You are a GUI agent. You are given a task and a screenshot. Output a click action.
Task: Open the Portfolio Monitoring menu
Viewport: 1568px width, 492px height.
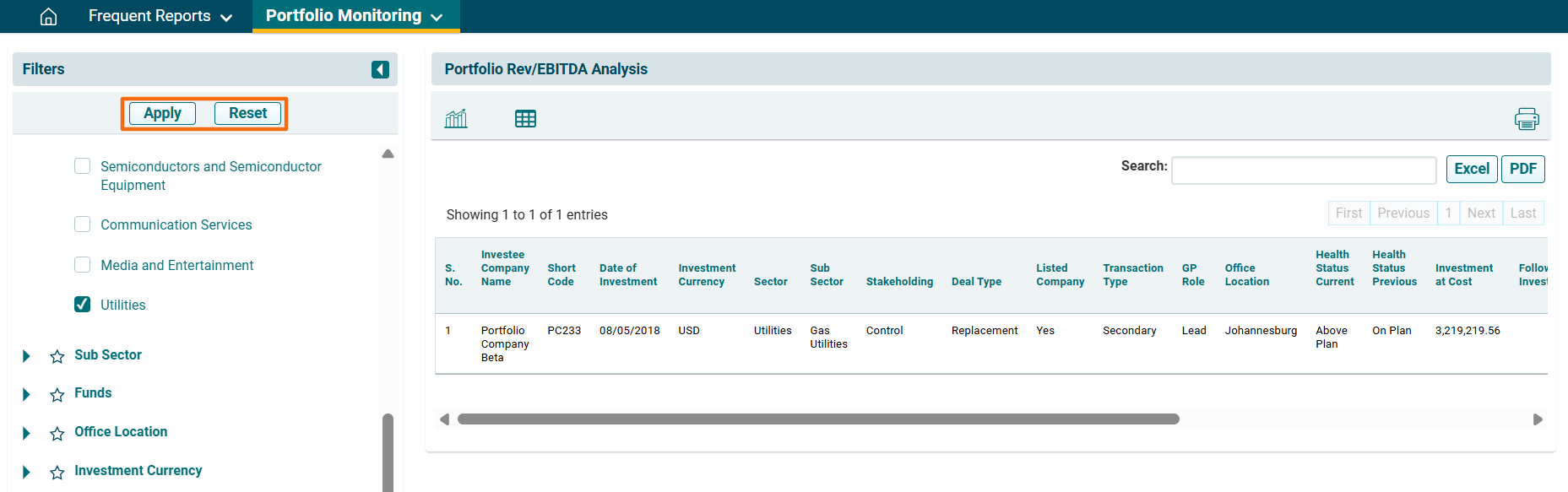pos(355,16)
